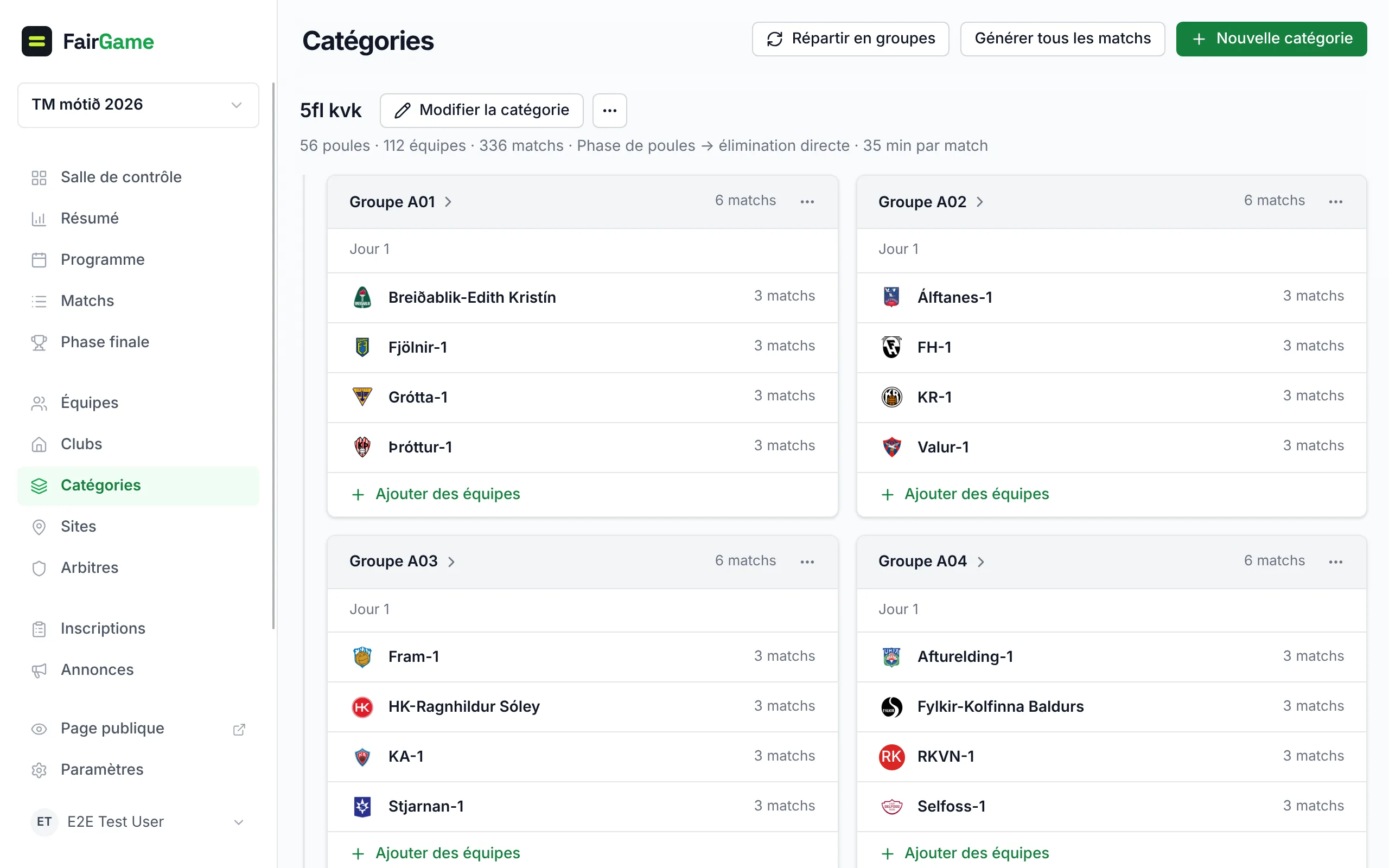The width and height of the screenshot is (1389, 868).
Task: Click the sidebar vertical scrollbar
Action: point(273,356)
